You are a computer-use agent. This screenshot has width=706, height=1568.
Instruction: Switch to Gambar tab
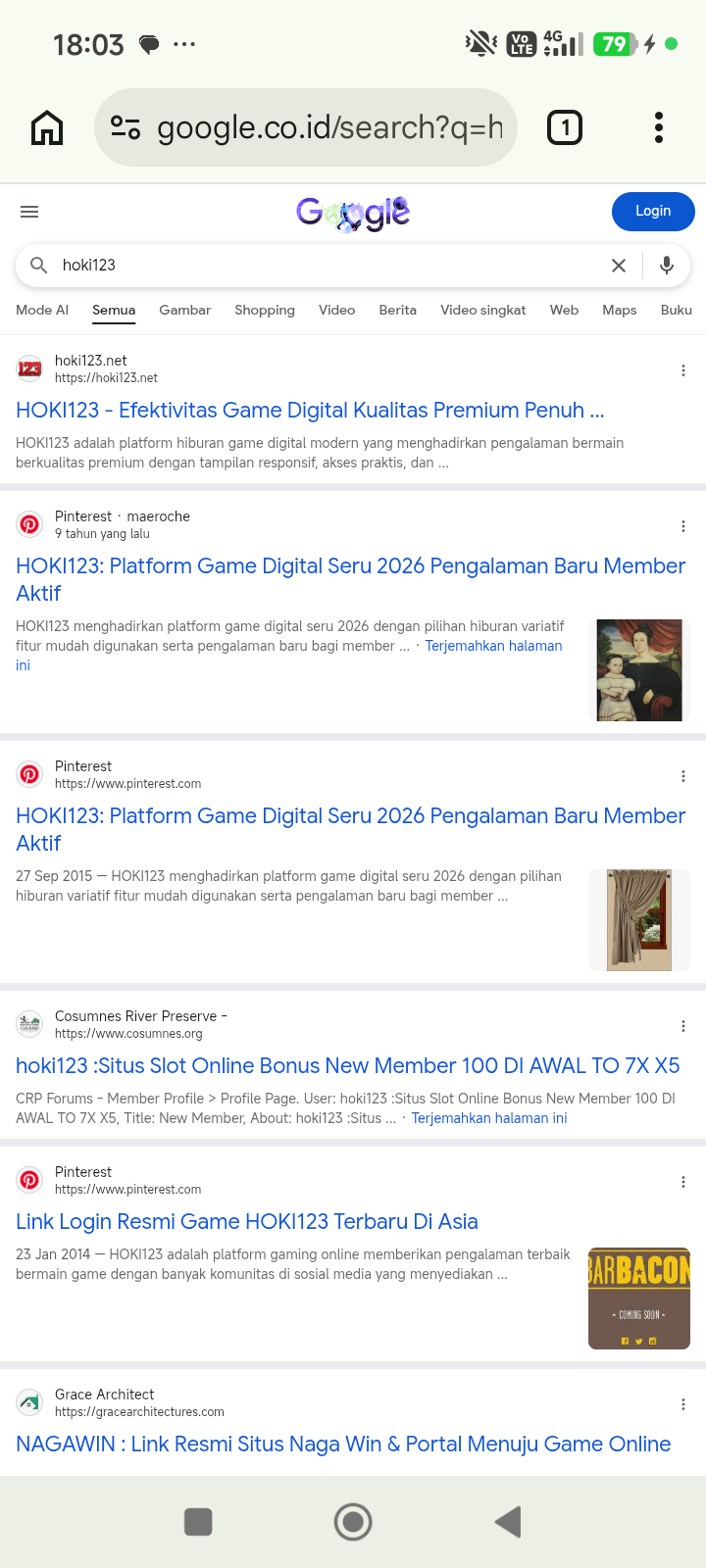184,310
